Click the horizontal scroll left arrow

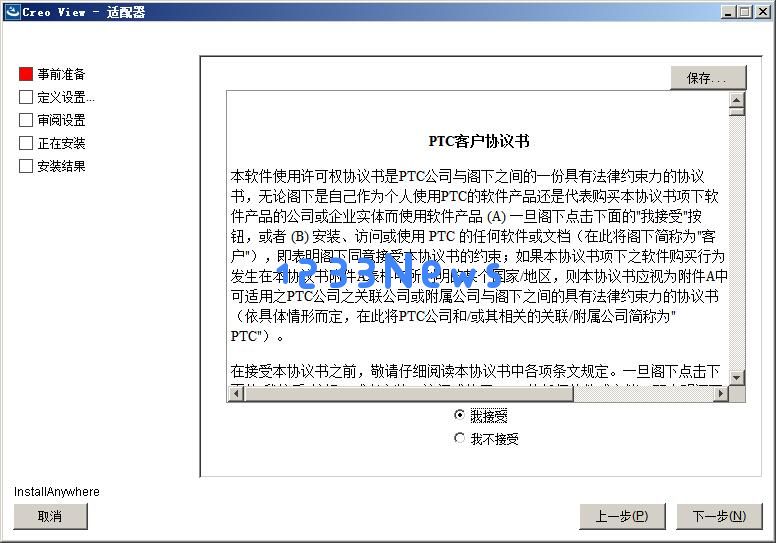[x=236, y=394]
